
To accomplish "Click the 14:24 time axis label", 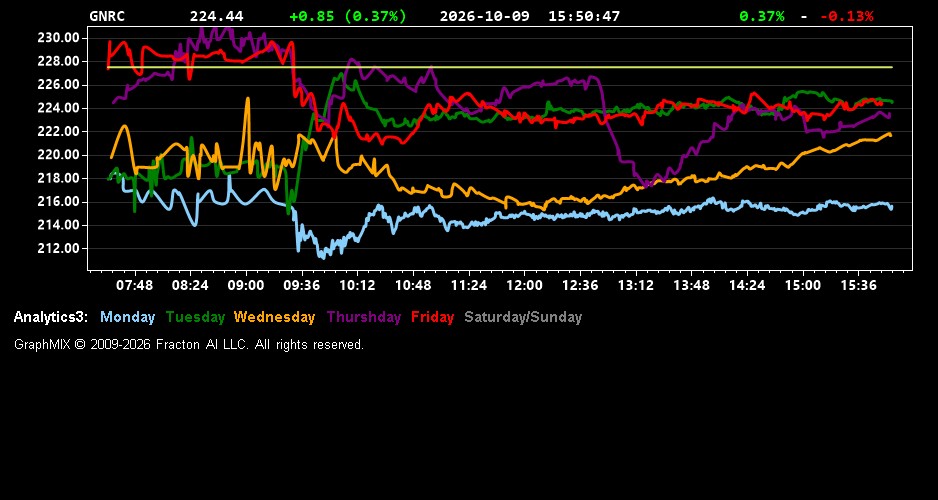I will (x=747, y=285).
